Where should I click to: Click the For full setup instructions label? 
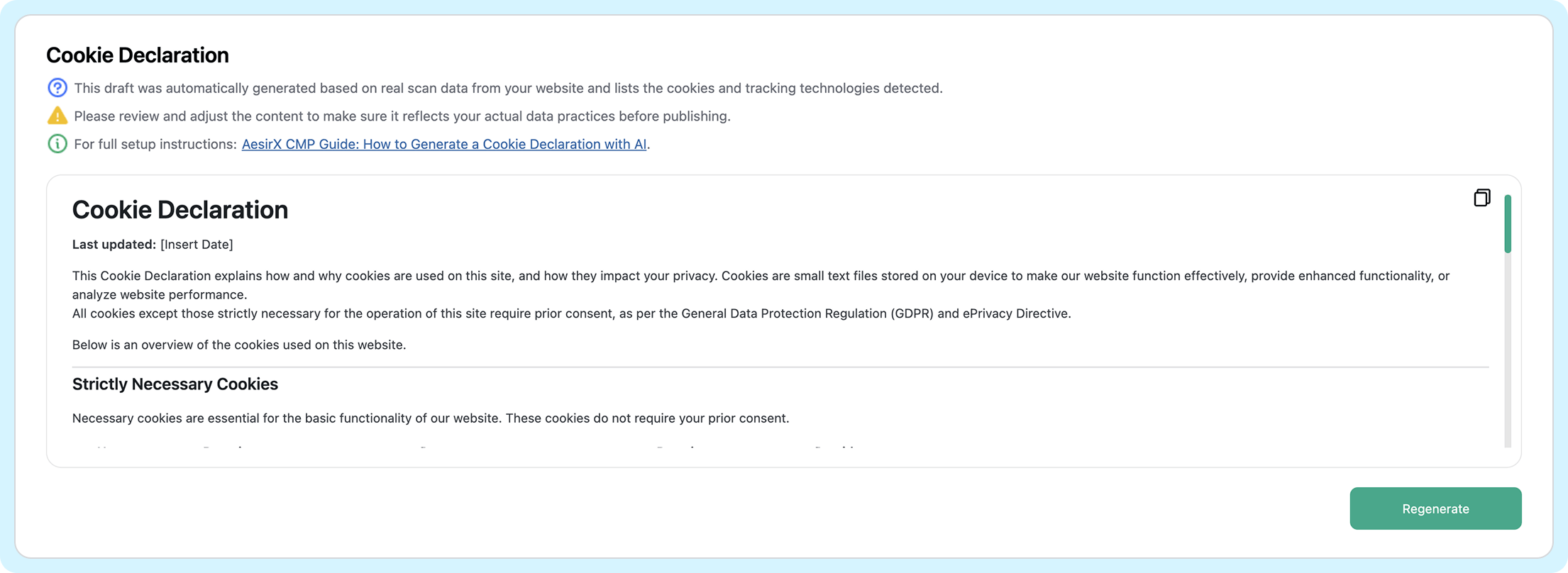point(155,144)
